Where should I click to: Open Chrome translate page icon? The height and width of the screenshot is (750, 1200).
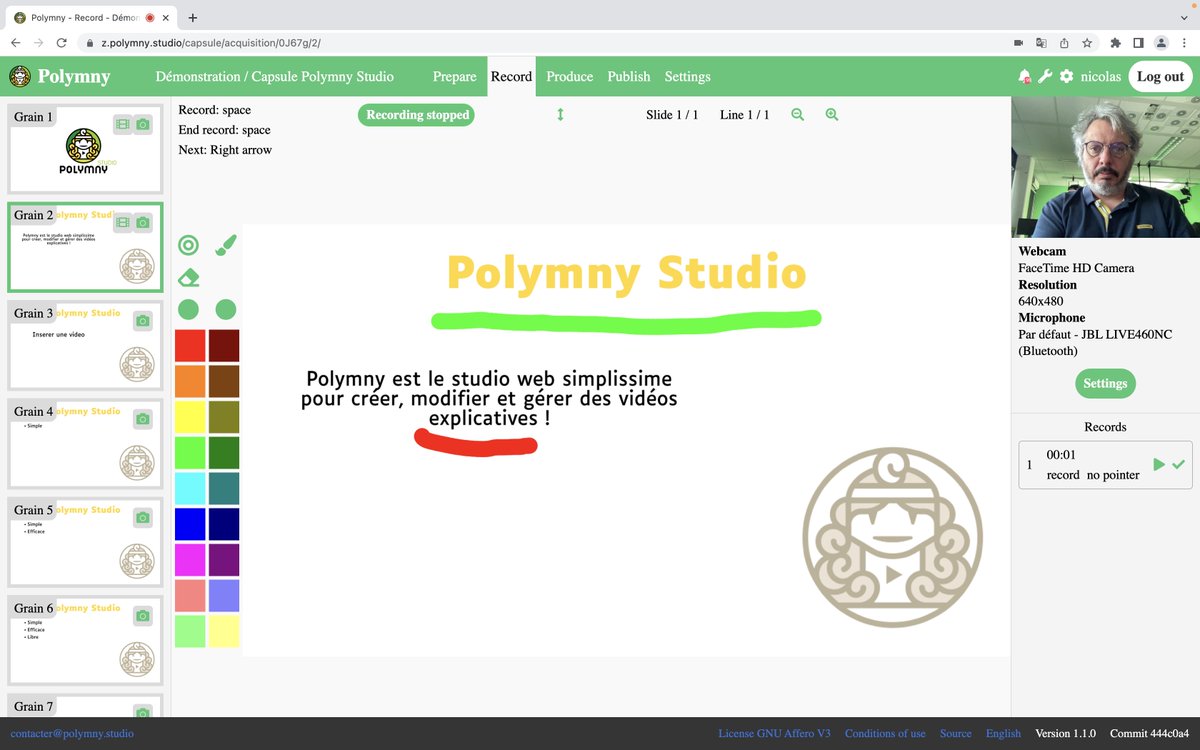(x=1041, y=43)
